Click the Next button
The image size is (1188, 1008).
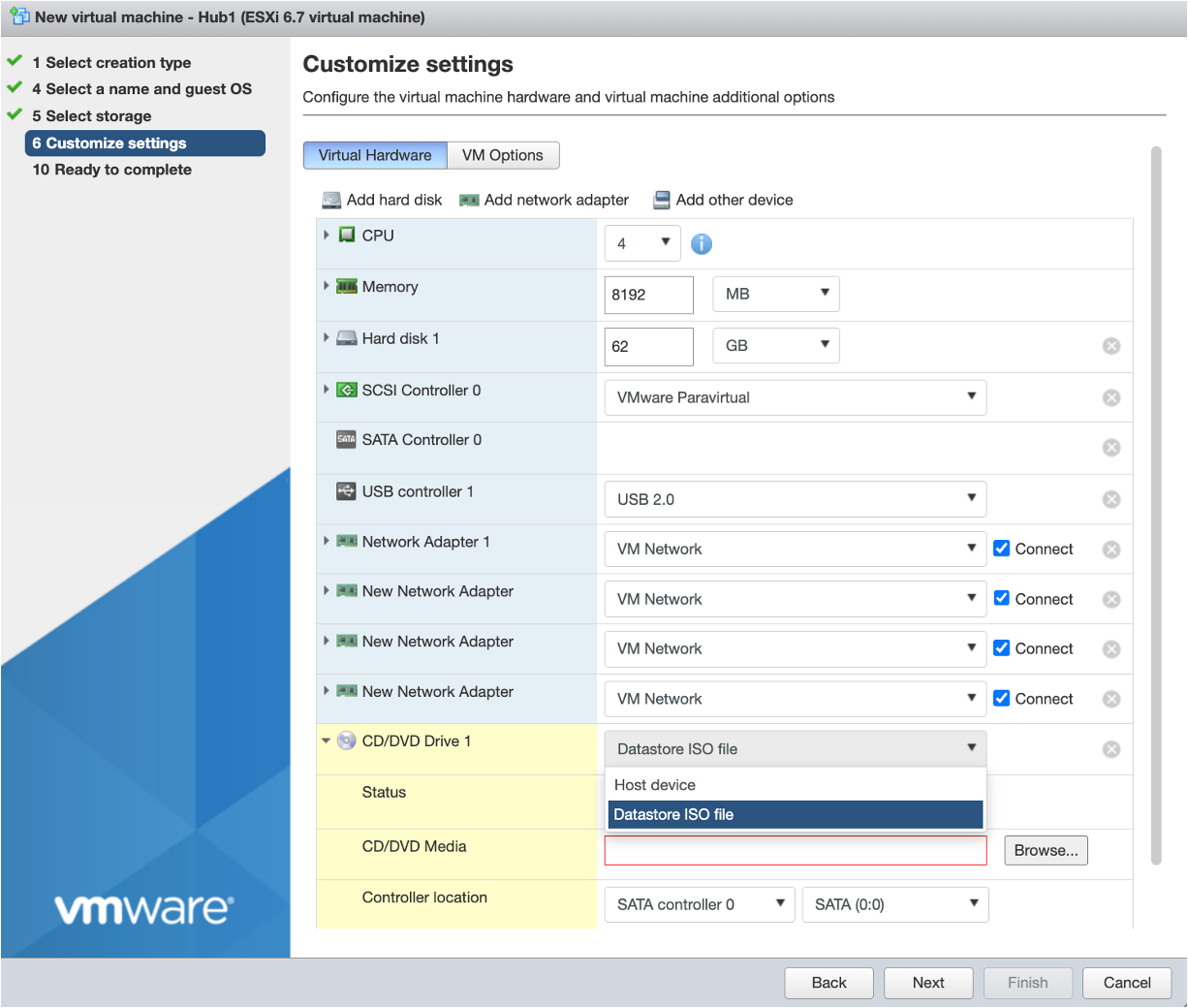[928, 983]
